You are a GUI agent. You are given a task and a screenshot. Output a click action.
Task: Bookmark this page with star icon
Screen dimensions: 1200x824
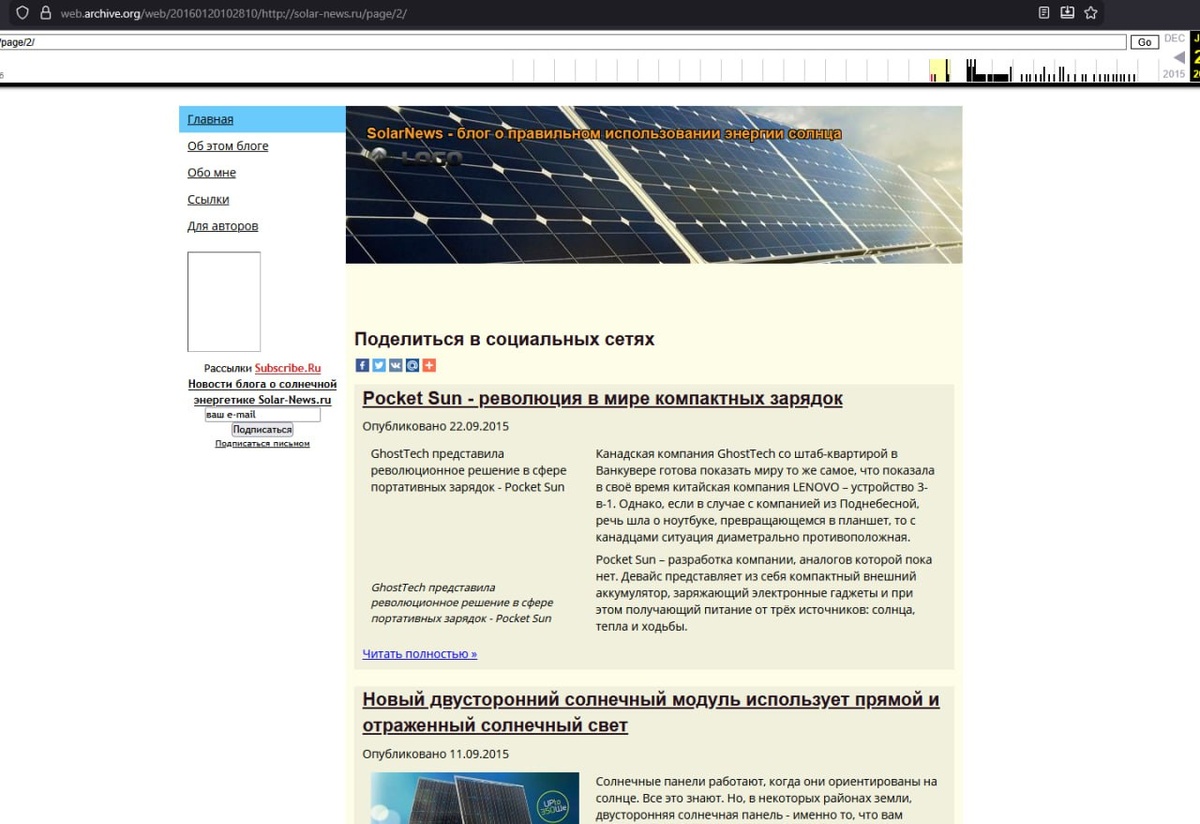(x=1091, y=13)
